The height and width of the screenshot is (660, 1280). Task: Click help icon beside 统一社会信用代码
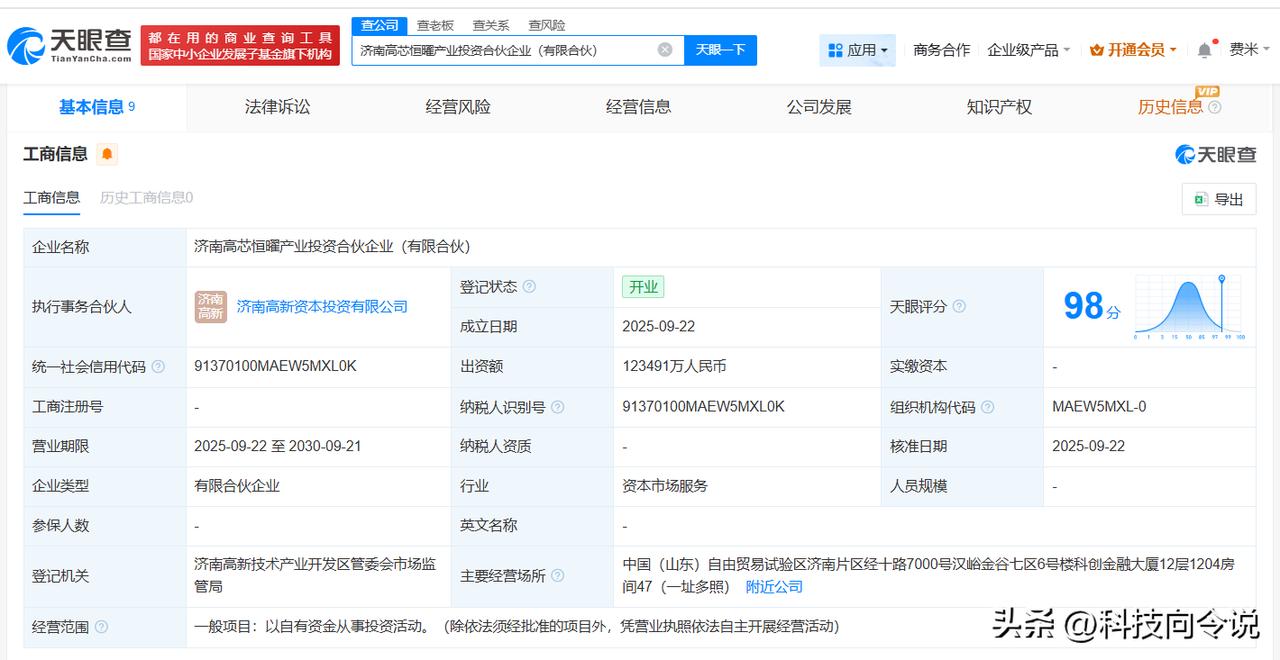pos(158,367)
